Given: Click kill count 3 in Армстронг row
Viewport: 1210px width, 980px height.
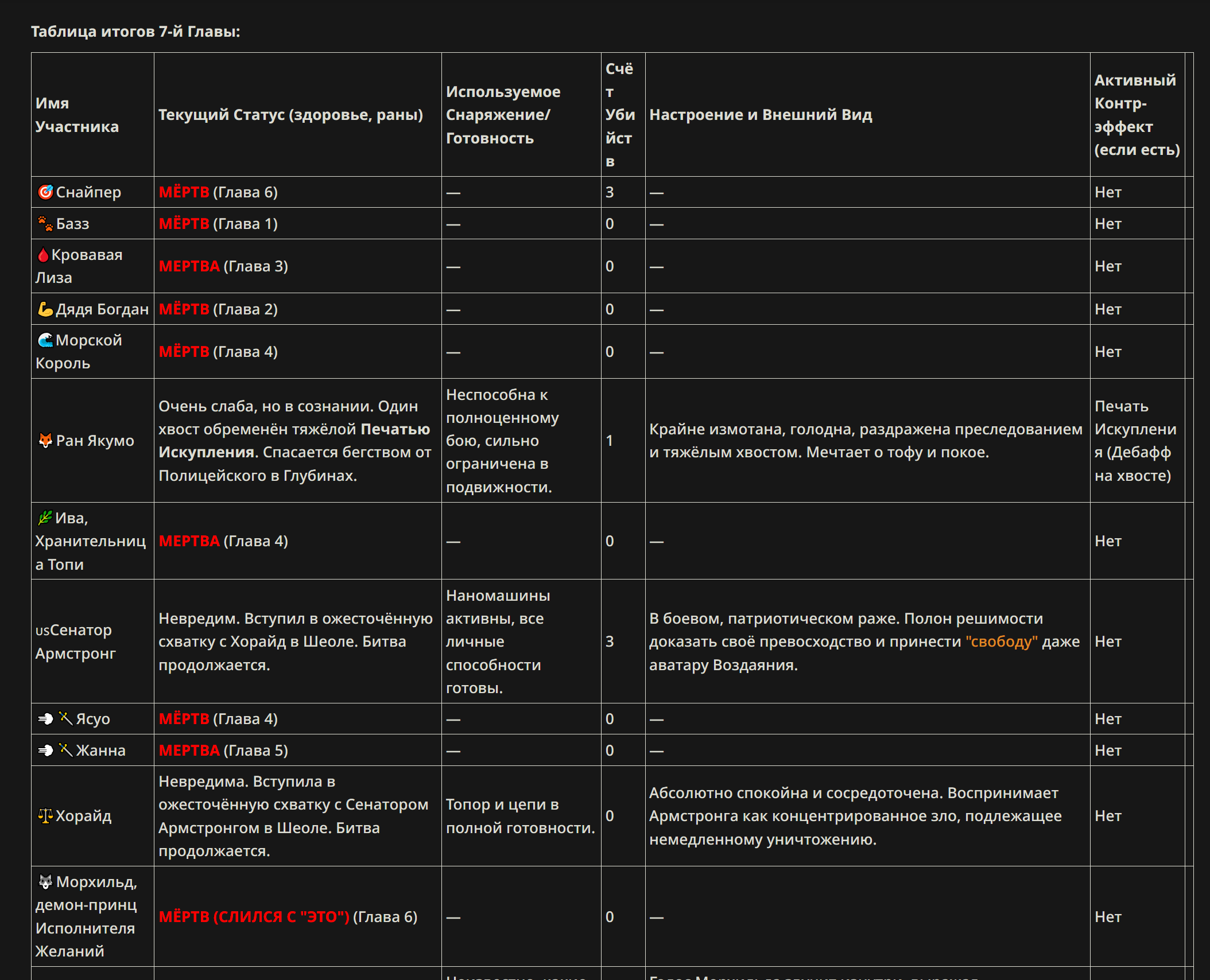Looking at the screenshot, I should point(610,641).
